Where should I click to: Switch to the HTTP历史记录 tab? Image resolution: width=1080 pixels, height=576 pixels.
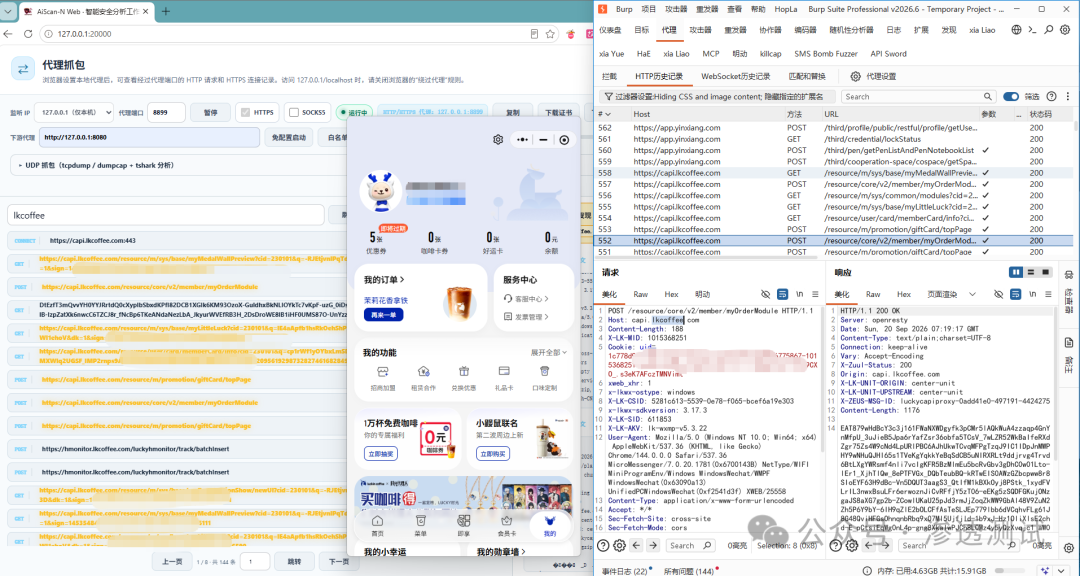[659, 76]
